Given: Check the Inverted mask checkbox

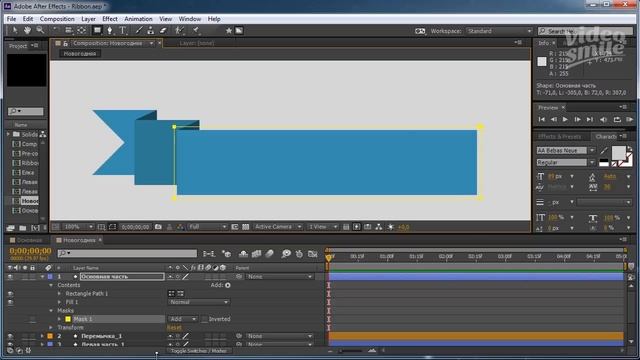Looking at the screenshot, I should pyautogui.click(x=204, y=319).
